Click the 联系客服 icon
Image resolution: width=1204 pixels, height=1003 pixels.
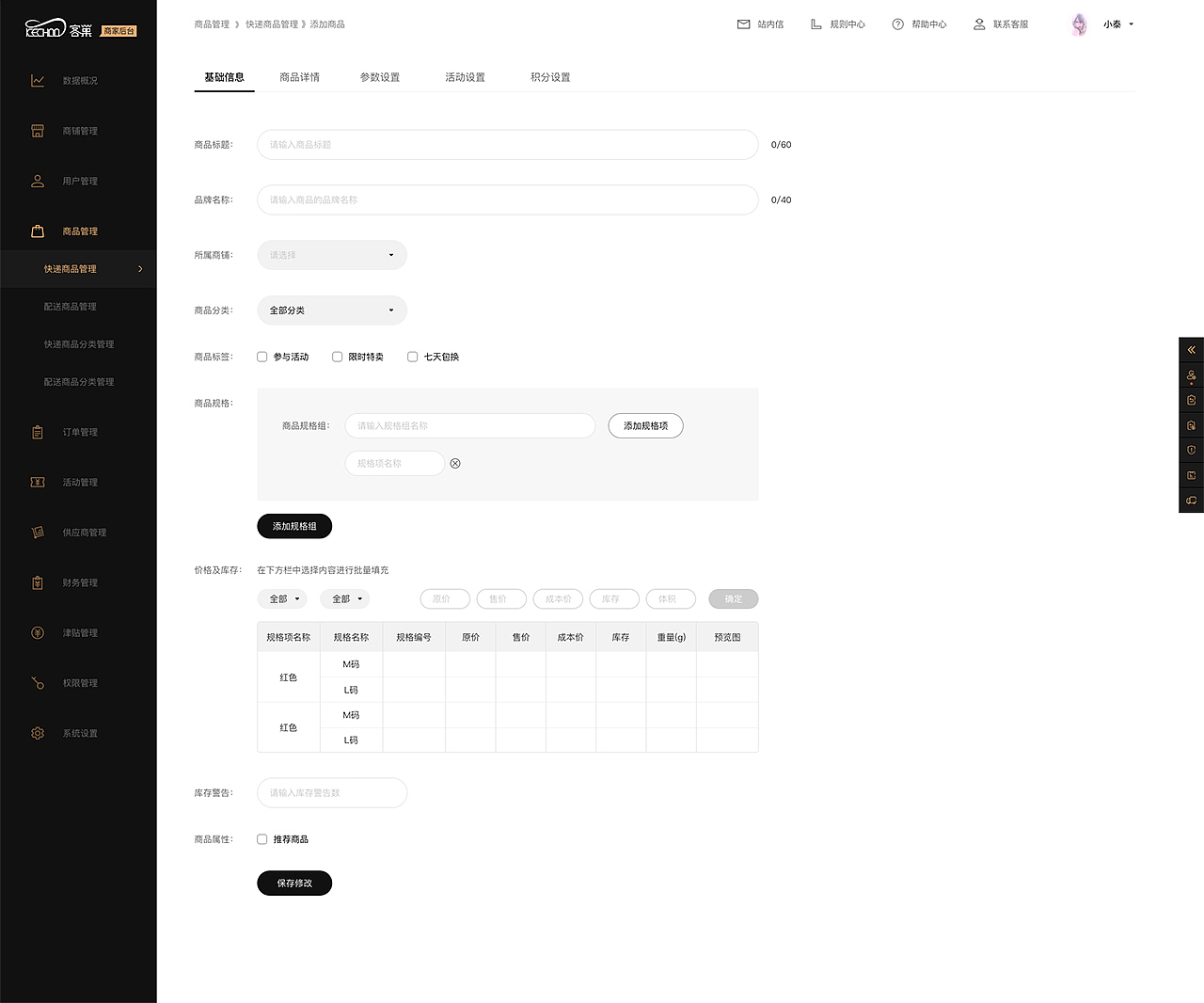tap(978, 24)
